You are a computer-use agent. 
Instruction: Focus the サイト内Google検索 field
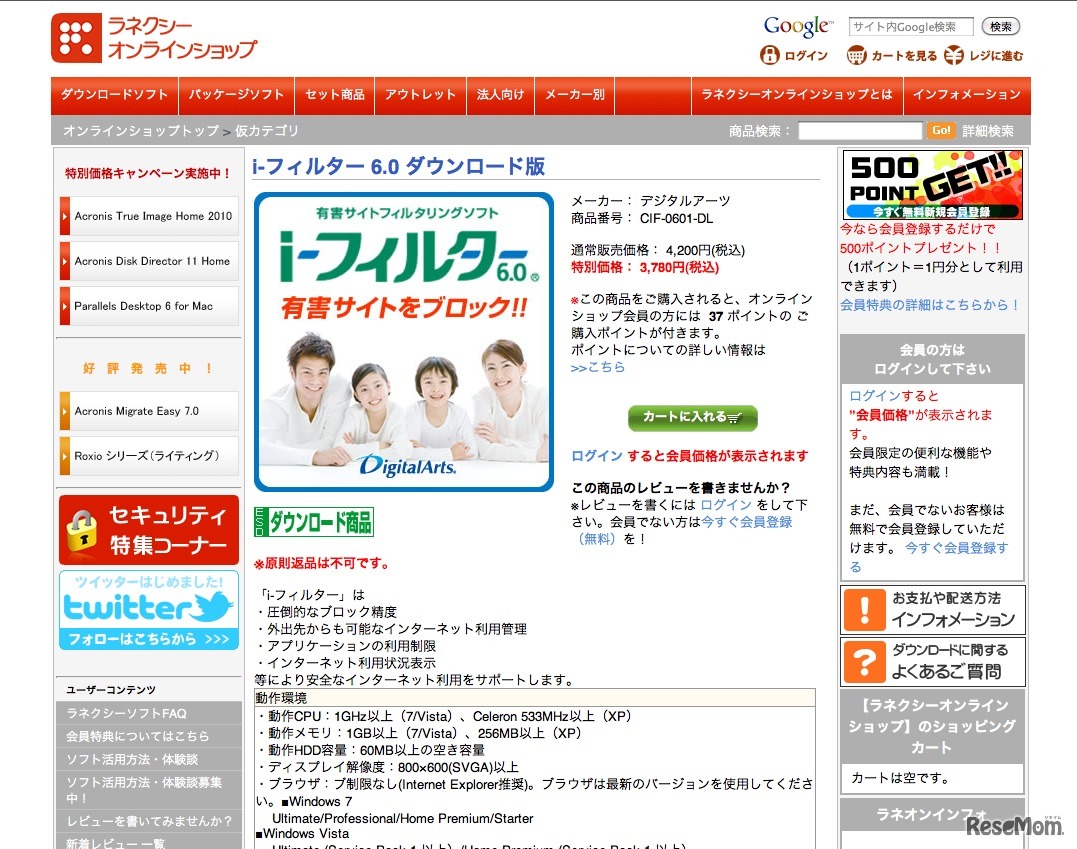coord(911,27)
